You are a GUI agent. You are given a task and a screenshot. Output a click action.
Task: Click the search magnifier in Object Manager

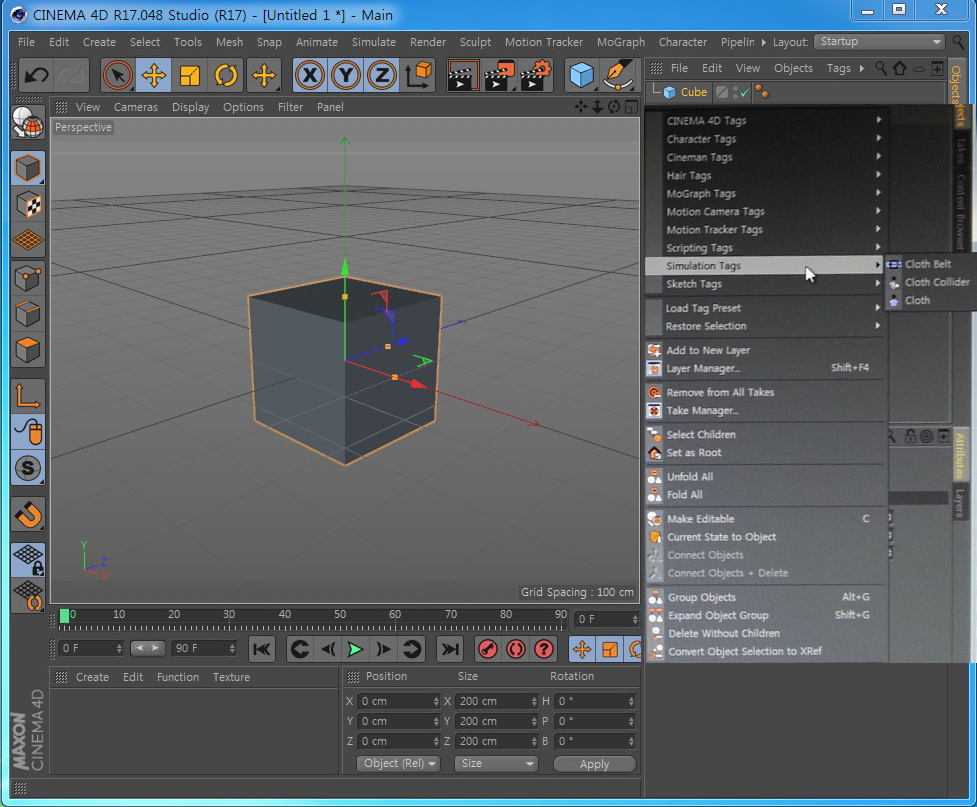pyautogui.click(x=881, y=68)
